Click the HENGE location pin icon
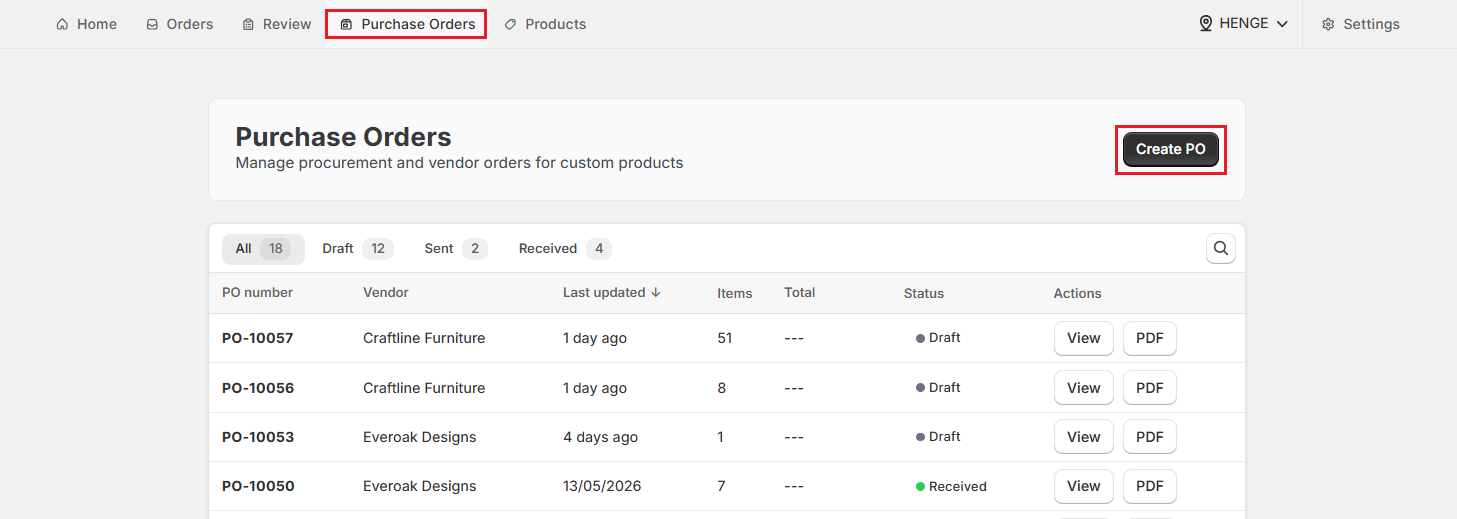The width and height of the screenshot is (1457, 519). click(x=1205, y=23)
